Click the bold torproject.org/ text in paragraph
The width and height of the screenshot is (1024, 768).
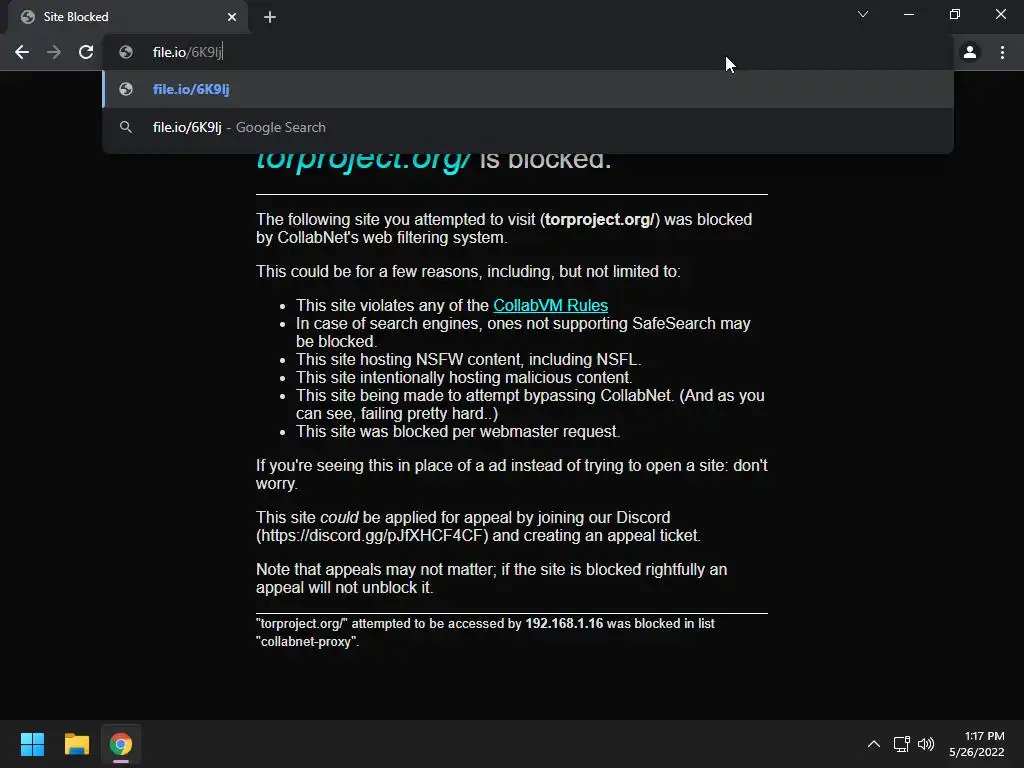click(x=600, y=219)
